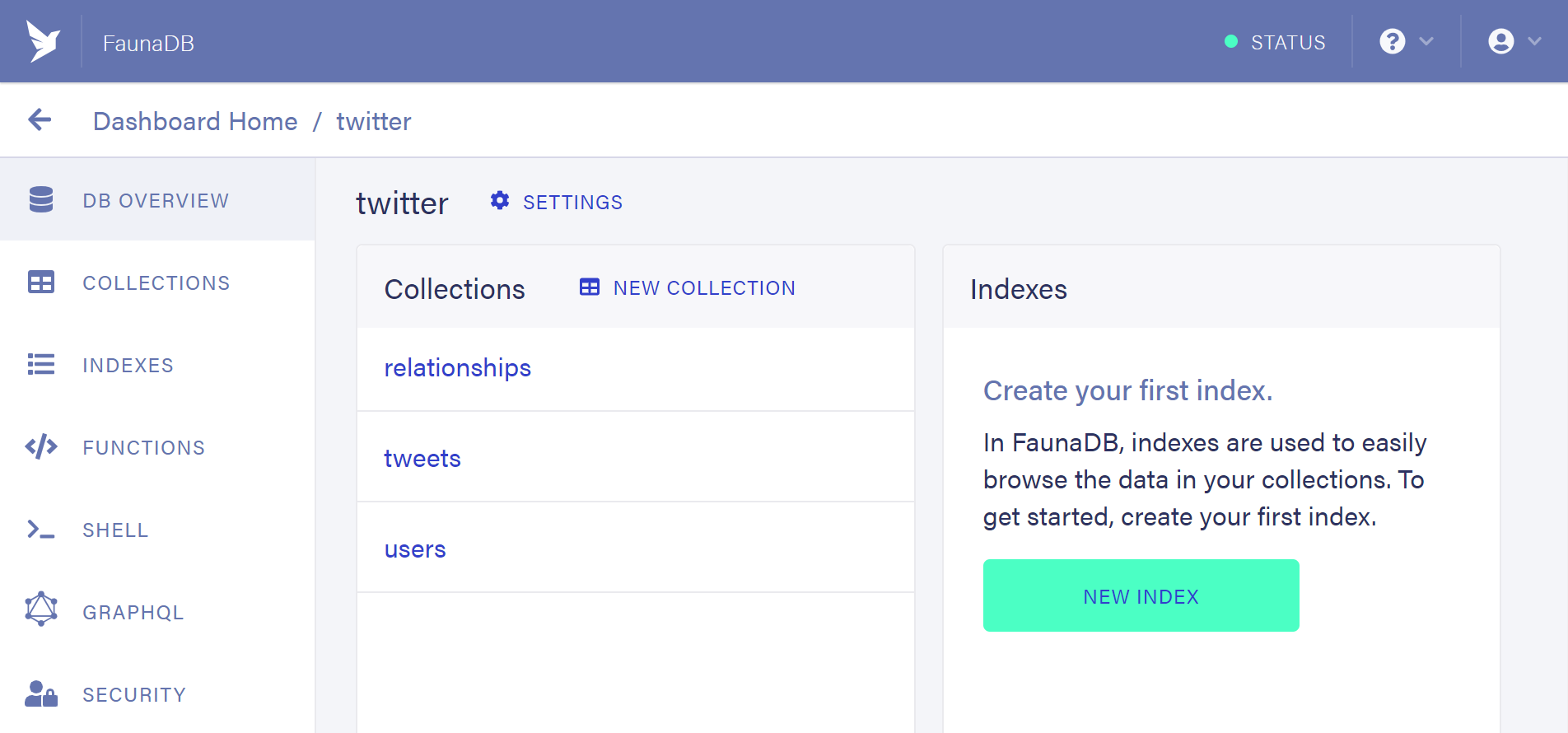Open the relationships collection
The height and width of the screenshot is (733, 1568).
tap(457, 368)
